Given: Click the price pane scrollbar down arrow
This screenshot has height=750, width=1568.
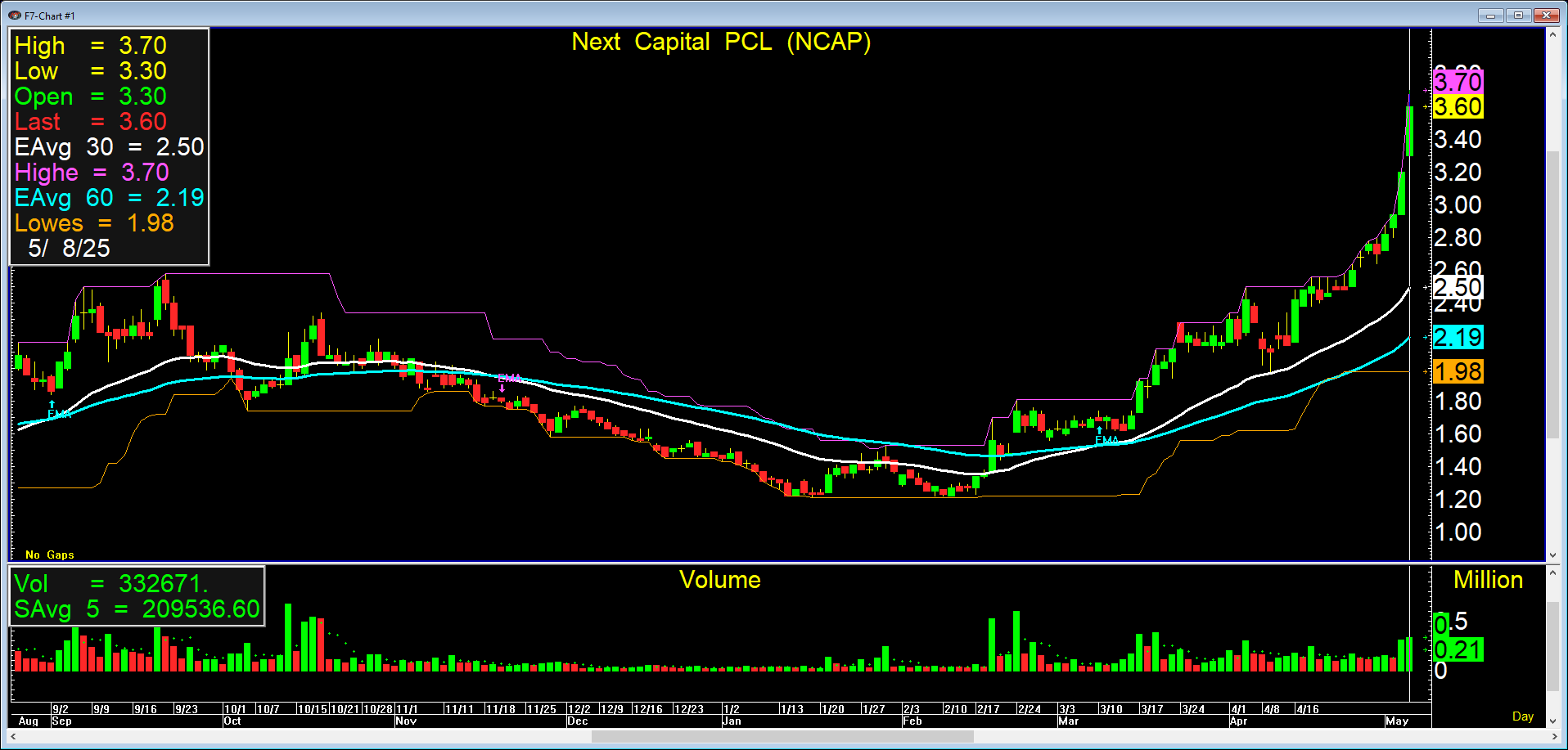Looking at the screenshot, I should point(1552,555).
